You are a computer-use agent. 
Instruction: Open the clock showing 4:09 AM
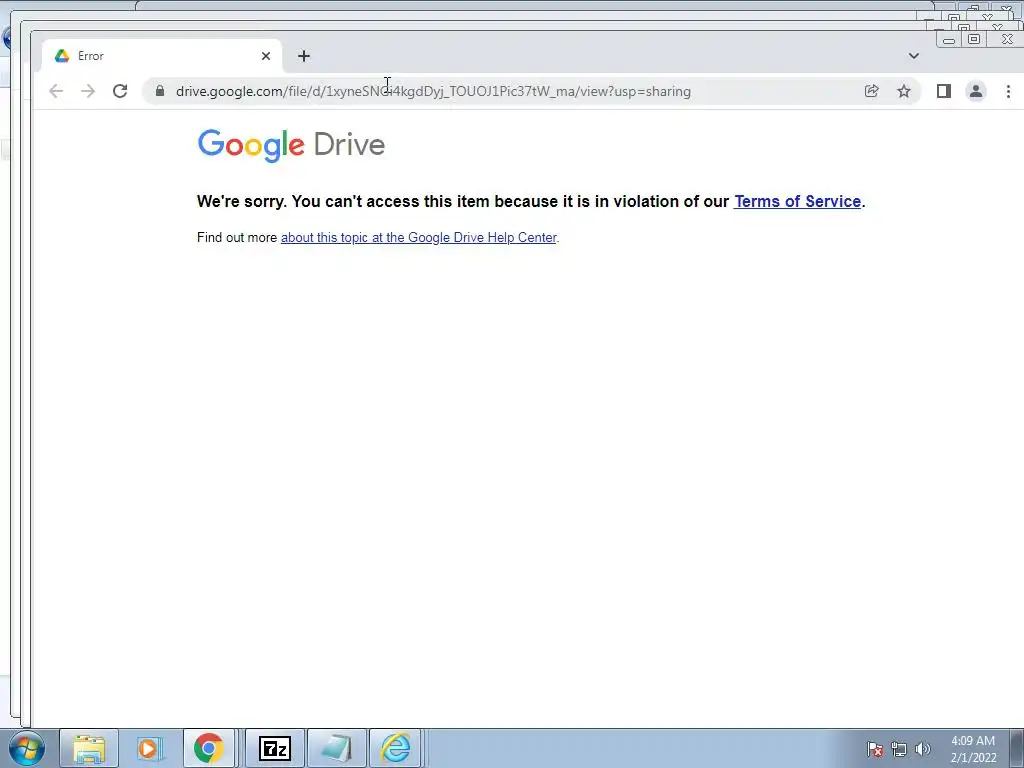[x=973, y=749]
